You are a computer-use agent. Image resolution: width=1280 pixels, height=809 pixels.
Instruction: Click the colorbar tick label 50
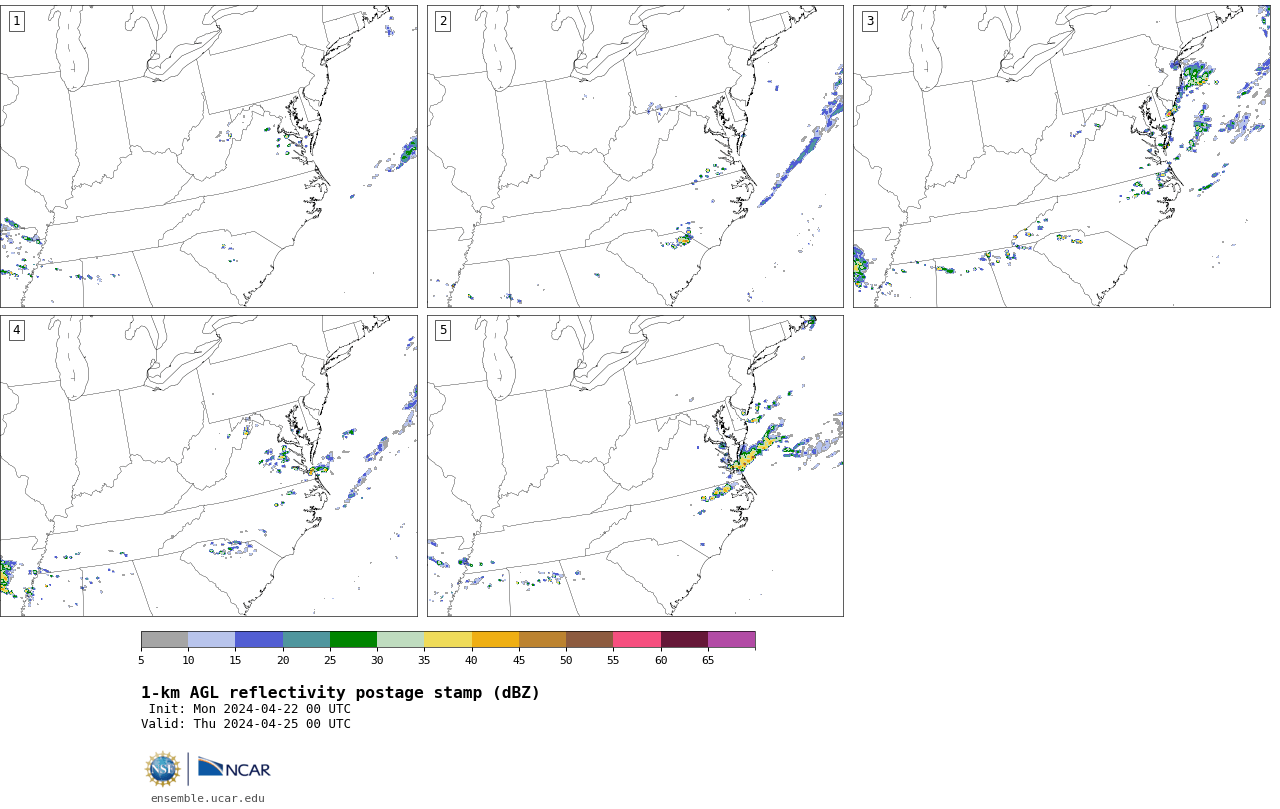(566, 660)
